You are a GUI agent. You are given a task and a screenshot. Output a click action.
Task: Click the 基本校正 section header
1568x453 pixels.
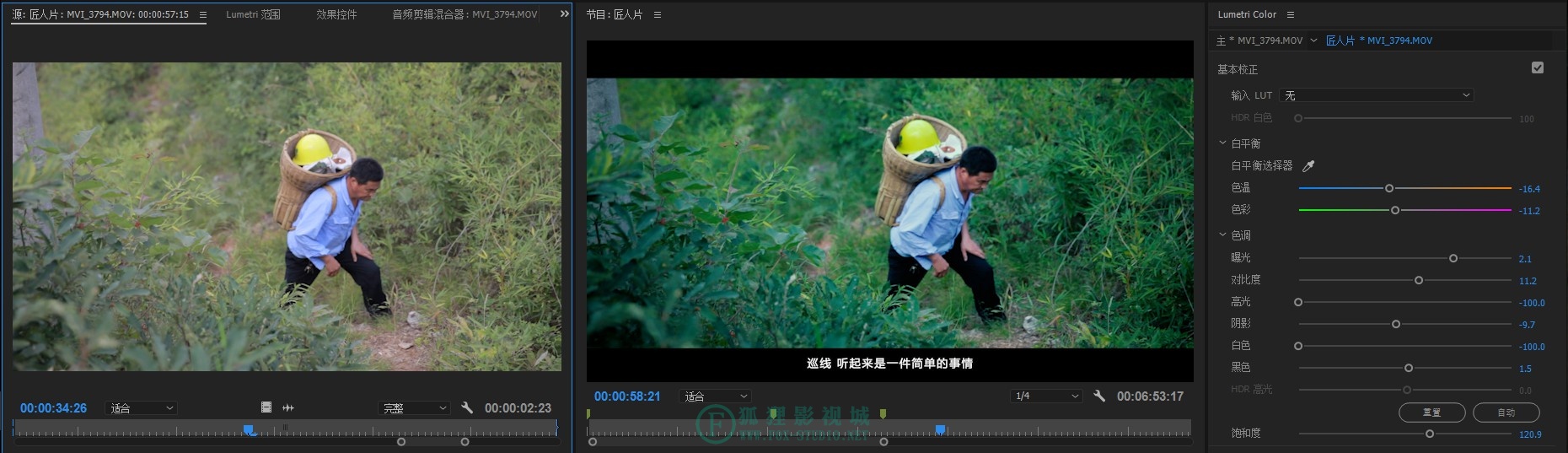pos(1238,68)
